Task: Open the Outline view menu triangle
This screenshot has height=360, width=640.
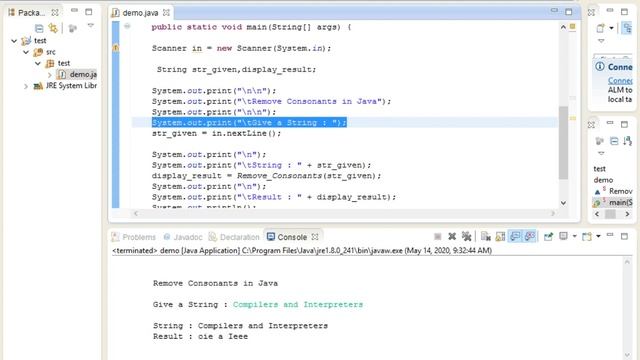Action: pyautogui.click(x=601, y=153)
